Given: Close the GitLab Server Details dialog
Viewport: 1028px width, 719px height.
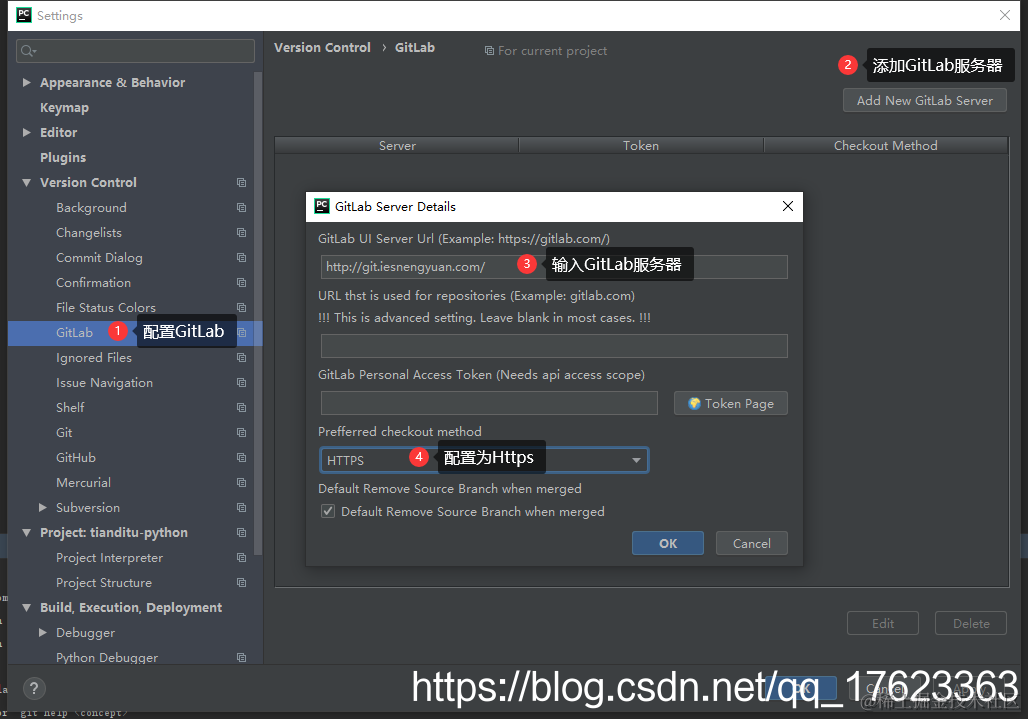Looking at the screenshot, I should [x=788, y=206].
